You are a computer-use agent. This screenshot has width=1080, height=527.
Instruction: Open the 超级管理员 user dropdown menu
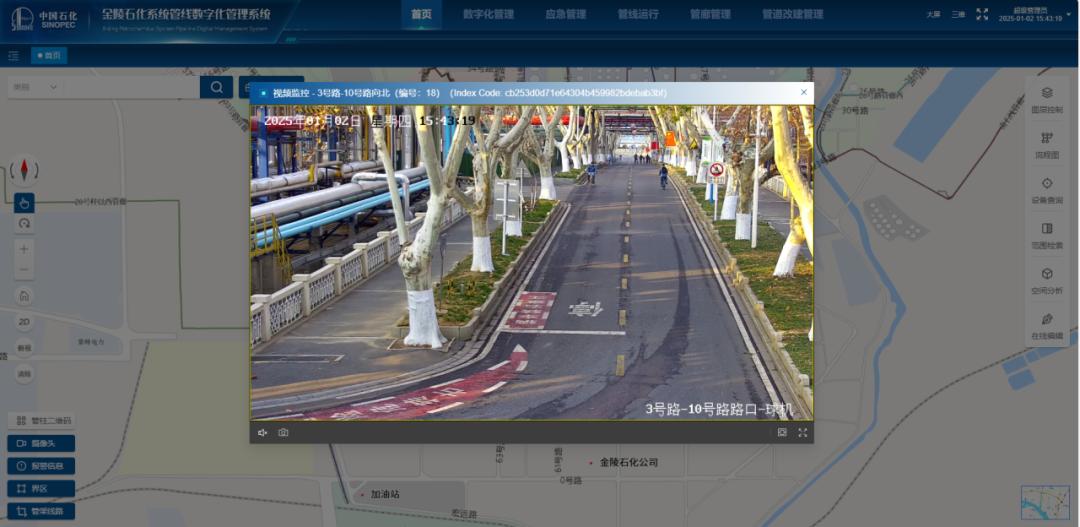1031,14
